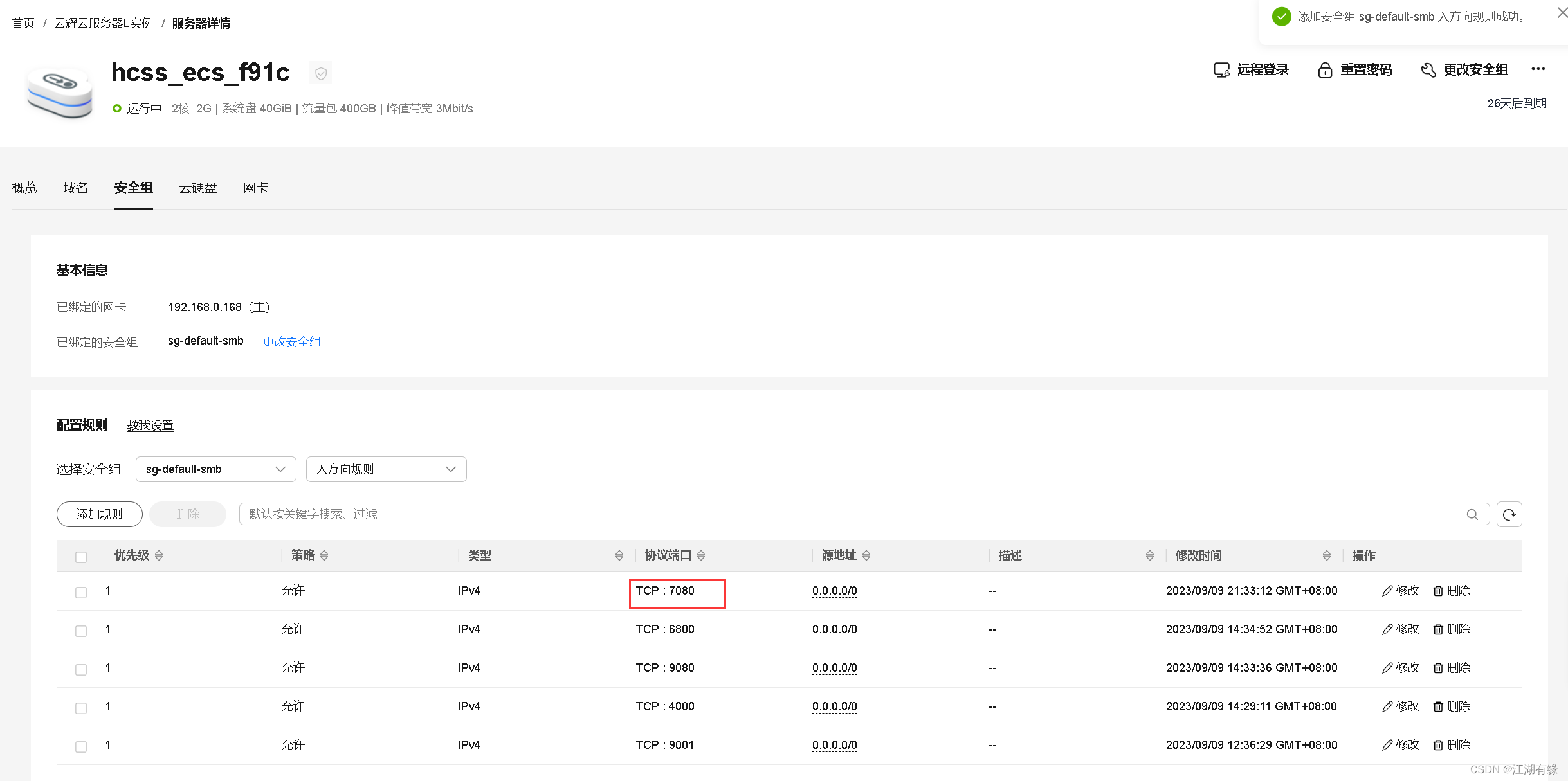
Task: Click the change security group wrench icon
Action: point(1428,70)
